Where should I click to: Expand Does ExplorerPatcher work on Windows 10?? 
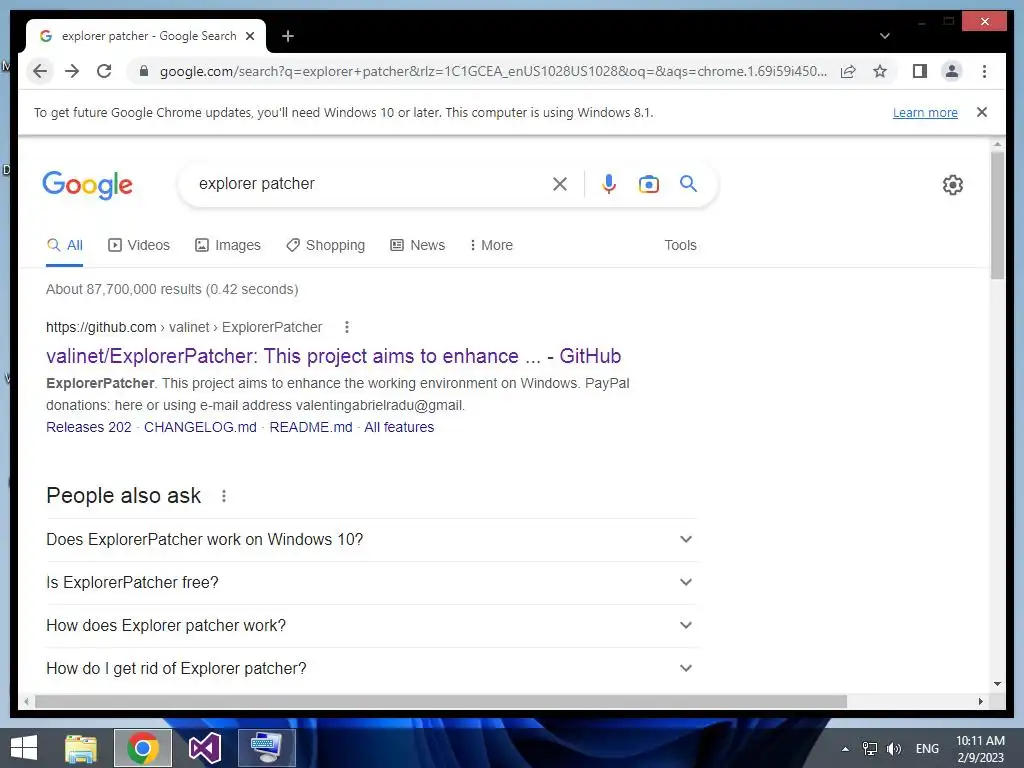(x=371, y=539)
